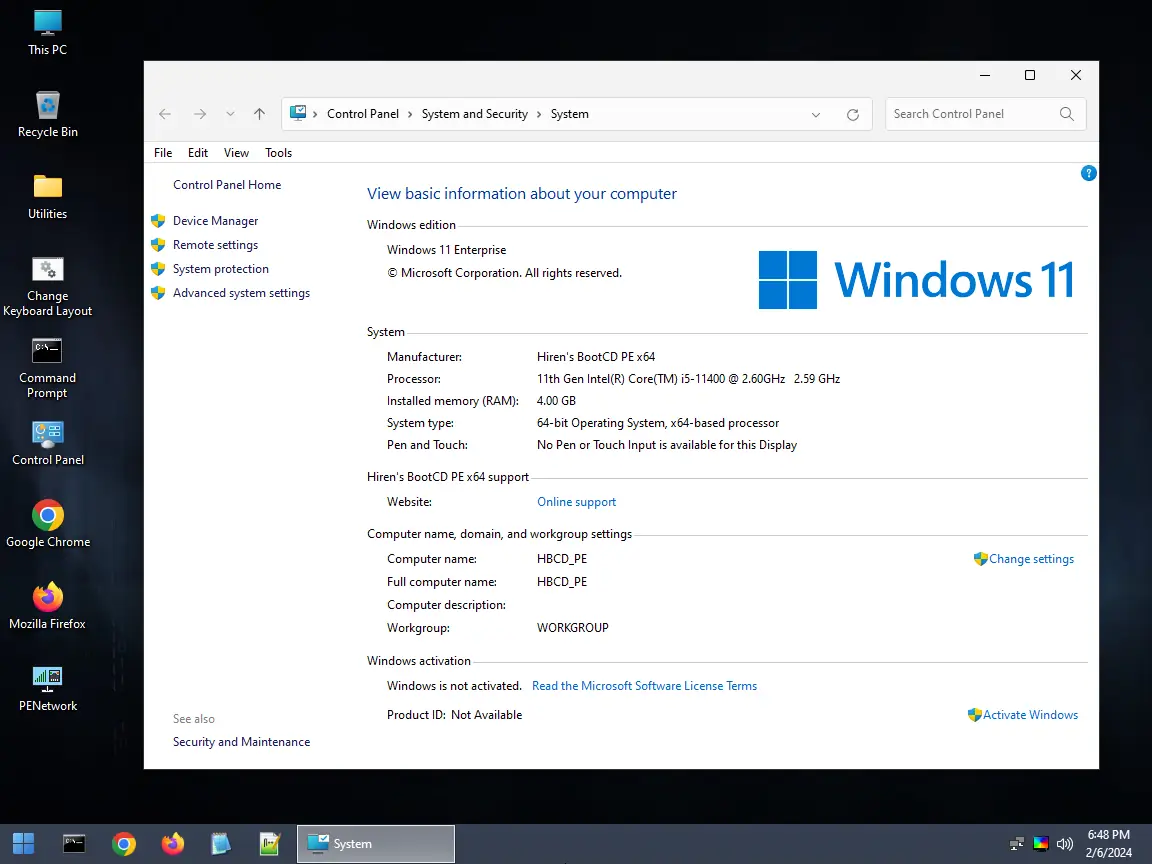Open the green notepad taskbar icon
Screen dimensions: 1152x864
(x=270, y=843)
